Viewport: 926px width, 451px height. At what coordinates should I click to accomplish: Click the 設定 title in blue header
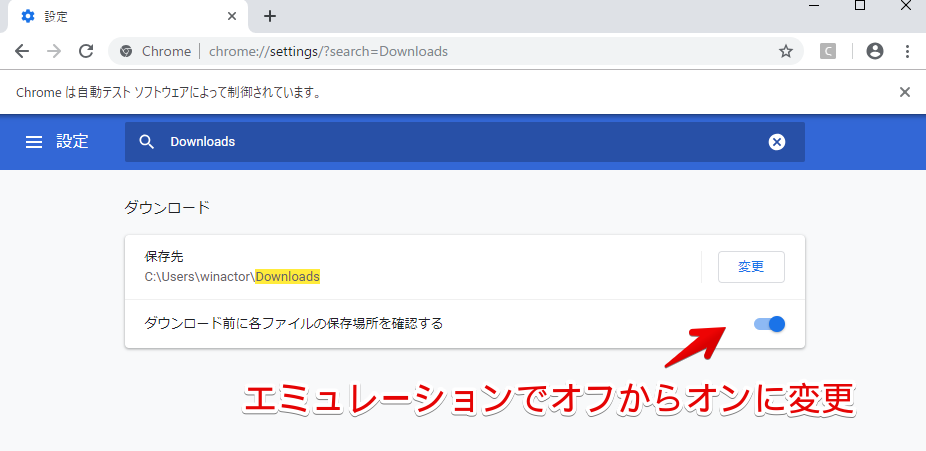tap(73, 142)
